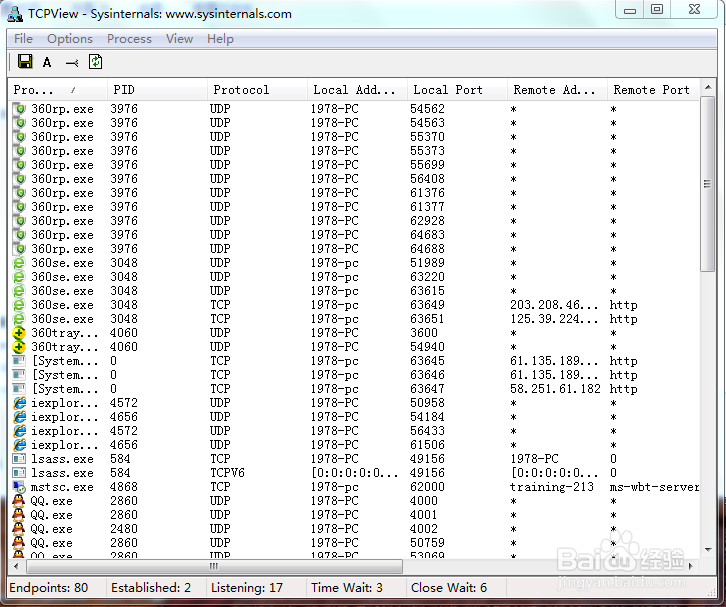Sort by the PID column header
This screenshot has width=726, height=607.
coord(157,90)
